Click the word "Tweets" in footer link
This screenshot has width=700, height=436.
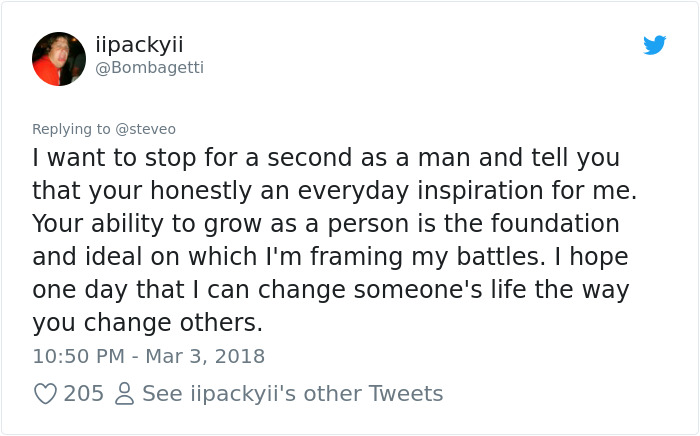(x=406, y=394)
